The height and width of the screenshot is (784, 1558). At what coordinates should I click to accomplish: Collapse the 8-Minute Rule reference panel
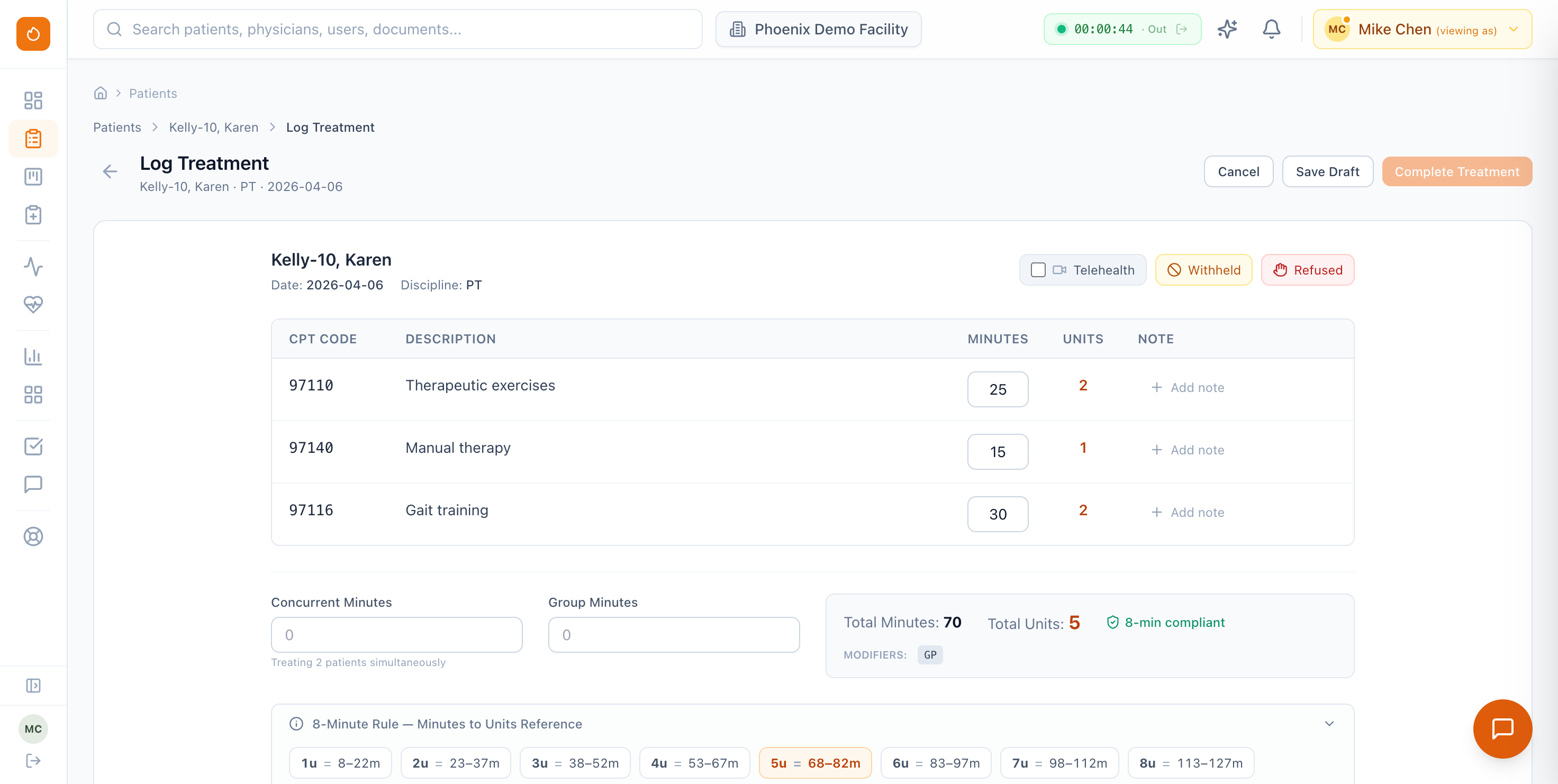[1329, 724]
